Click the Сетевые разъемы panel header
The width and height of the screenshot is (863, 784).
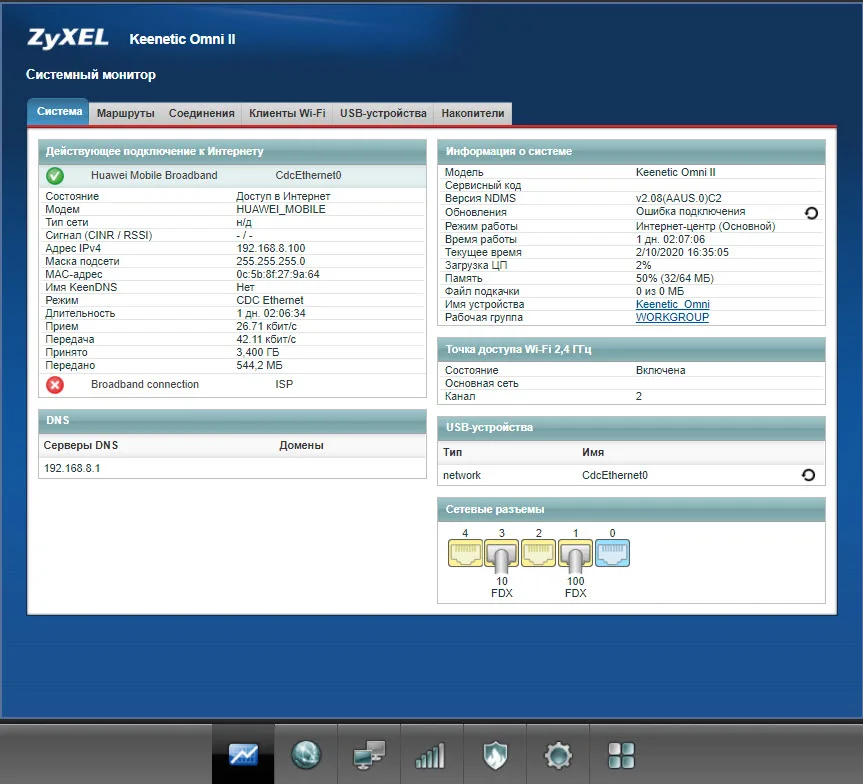(x=631, y=509)
